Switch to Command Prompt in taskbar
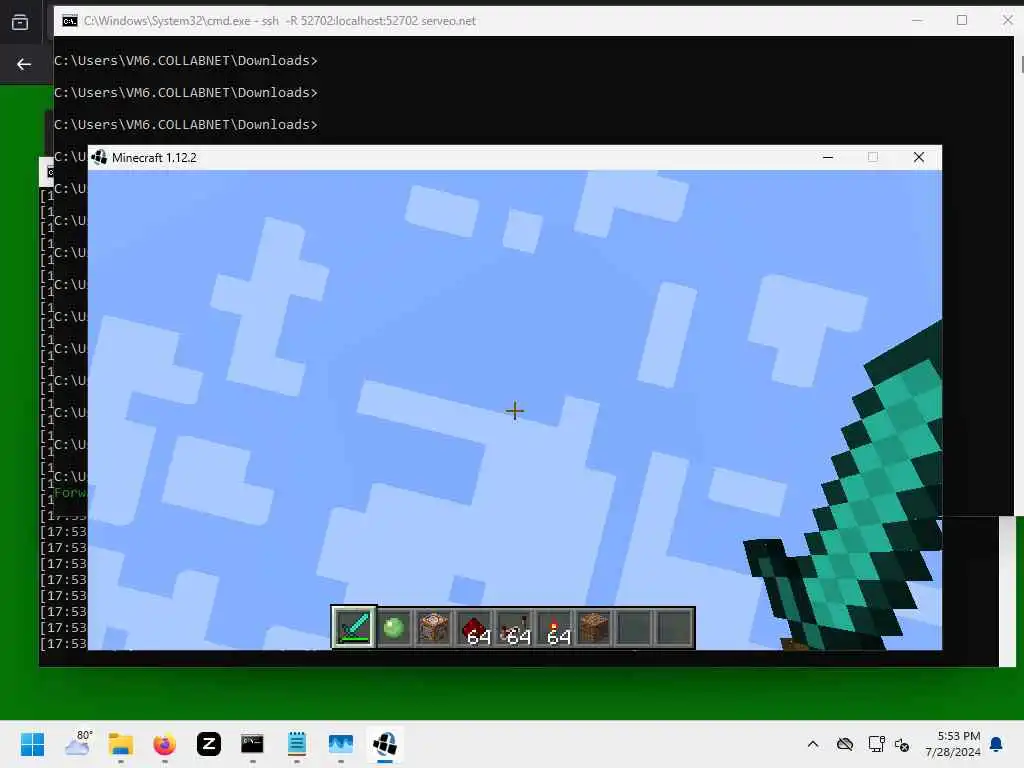This screenshot has height=768, width=1024. [252, 744]
